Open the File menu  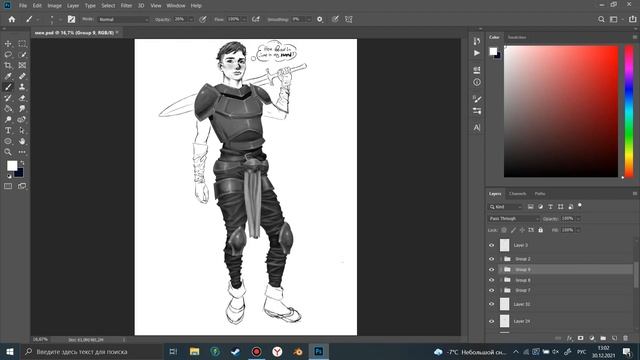[x=23, y=6]
